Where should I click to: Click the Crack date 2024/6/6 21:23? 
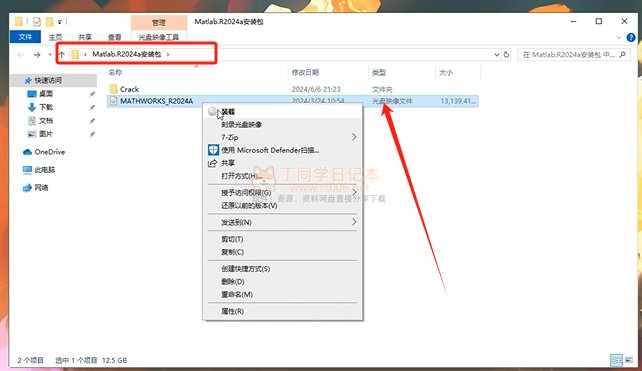[316, 89]
